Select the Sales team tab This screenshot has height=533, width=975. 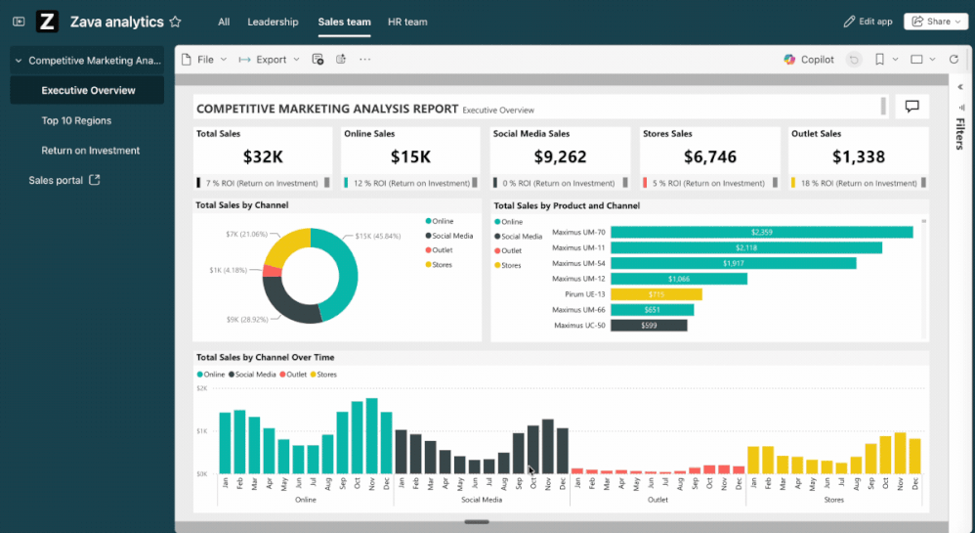click(344, 22)
